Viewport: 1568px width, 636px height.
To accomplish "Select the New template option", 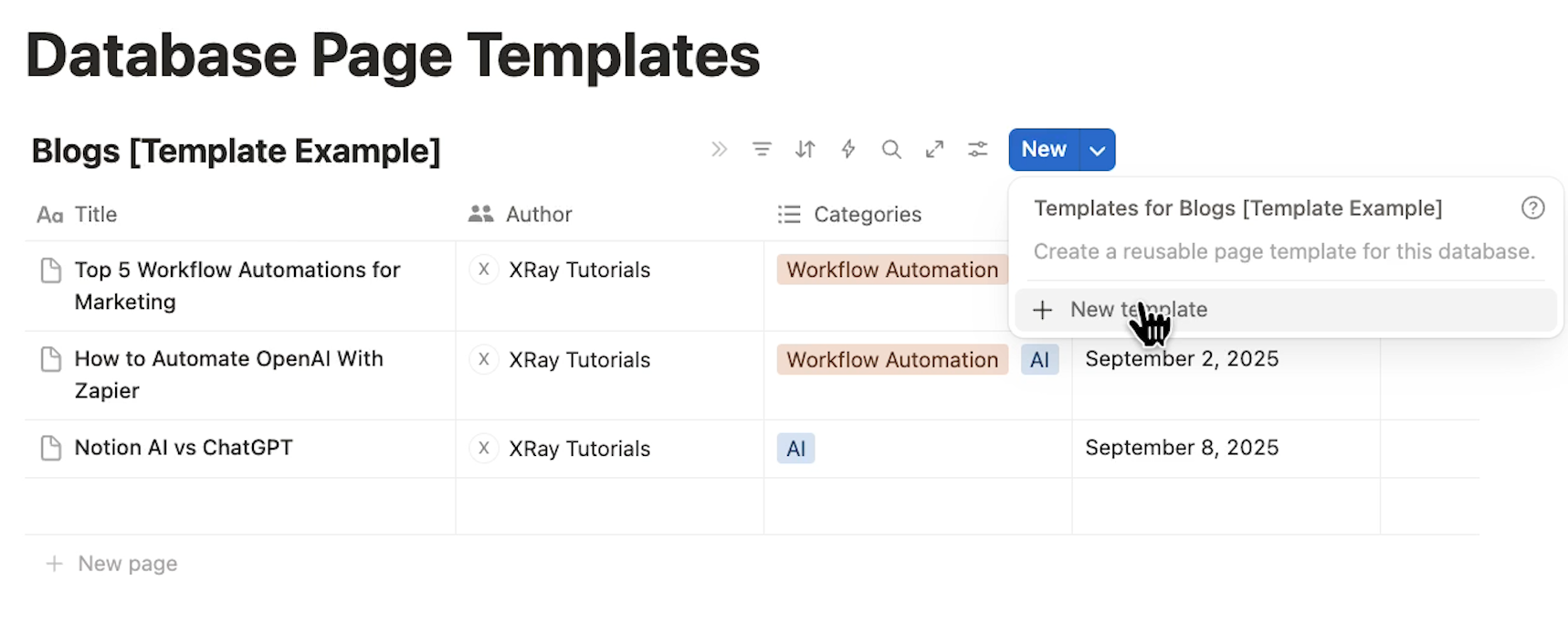I will click(x=1286, y=310).
